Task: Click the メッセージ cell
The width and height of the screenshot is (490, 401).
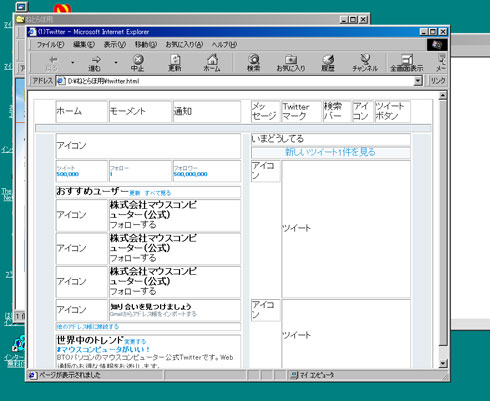Action: coord(265,111)
